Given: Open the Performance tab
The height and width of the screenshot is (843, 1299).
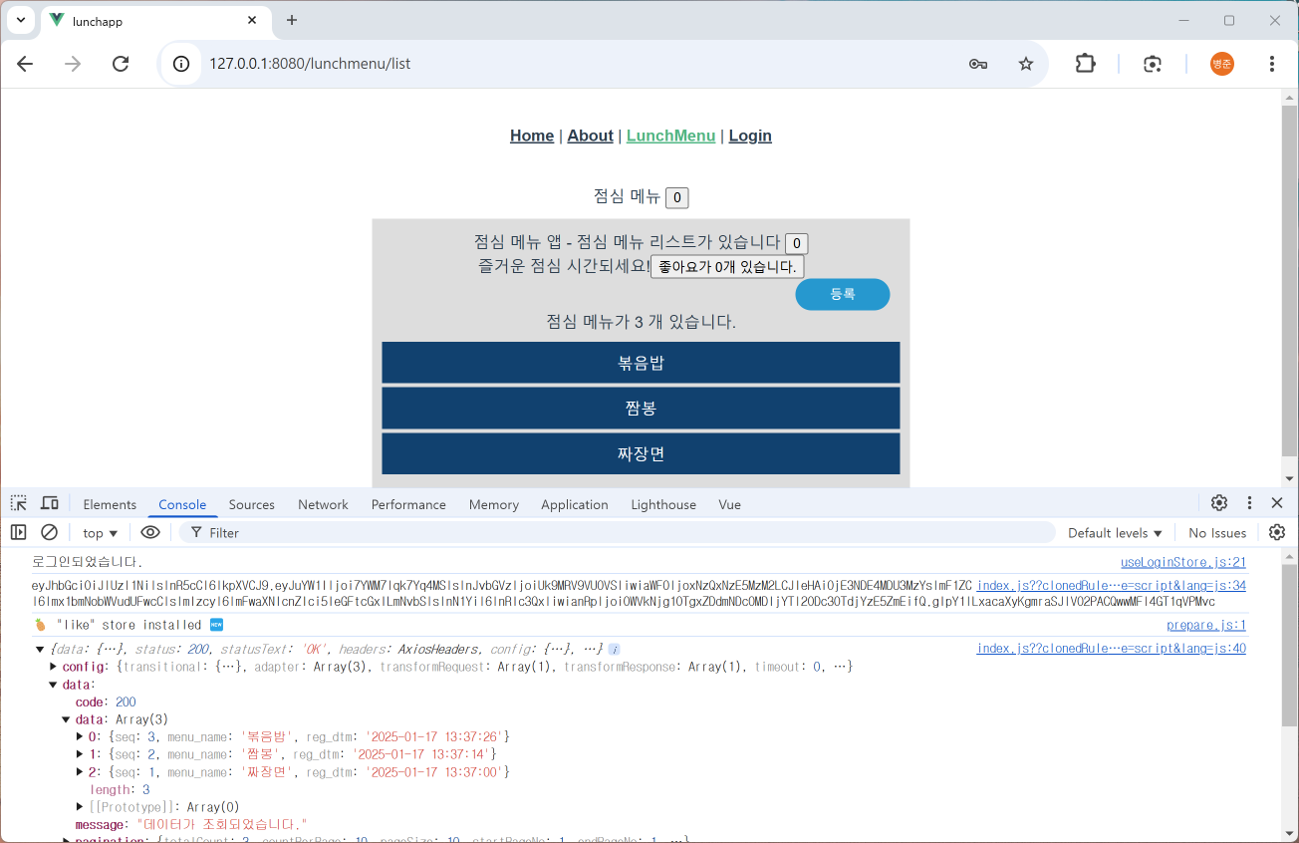Looking at the screenshot, I should [x=408, y=504].
